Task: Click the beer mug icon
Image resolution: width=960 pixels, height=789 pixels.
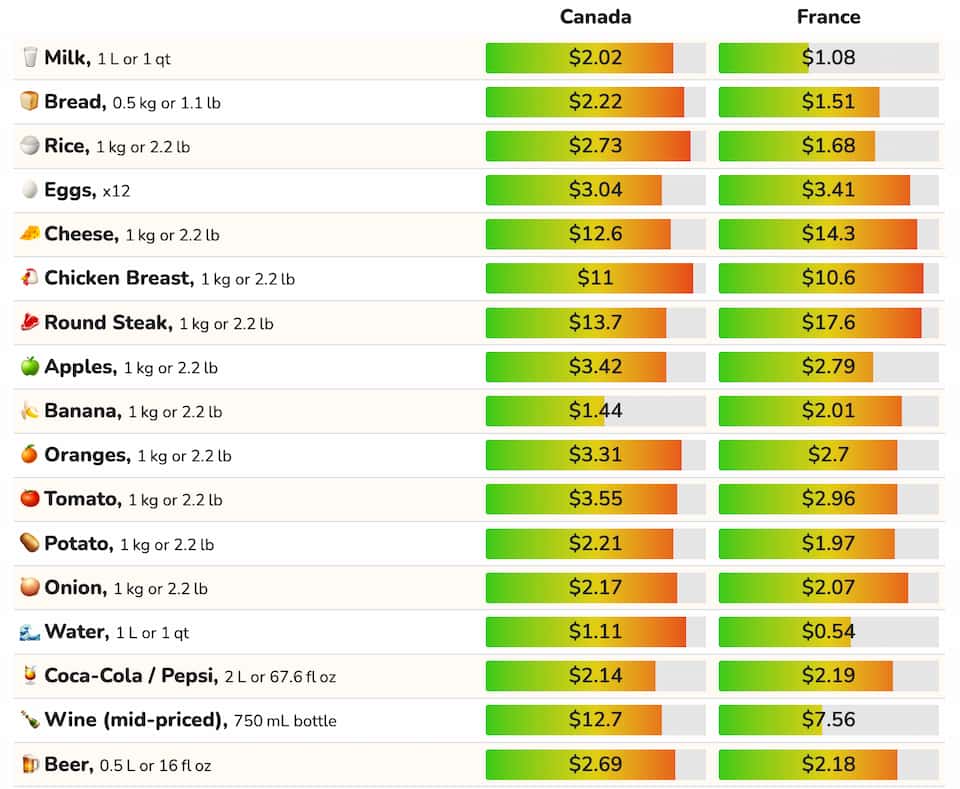Action: [29, 765]
